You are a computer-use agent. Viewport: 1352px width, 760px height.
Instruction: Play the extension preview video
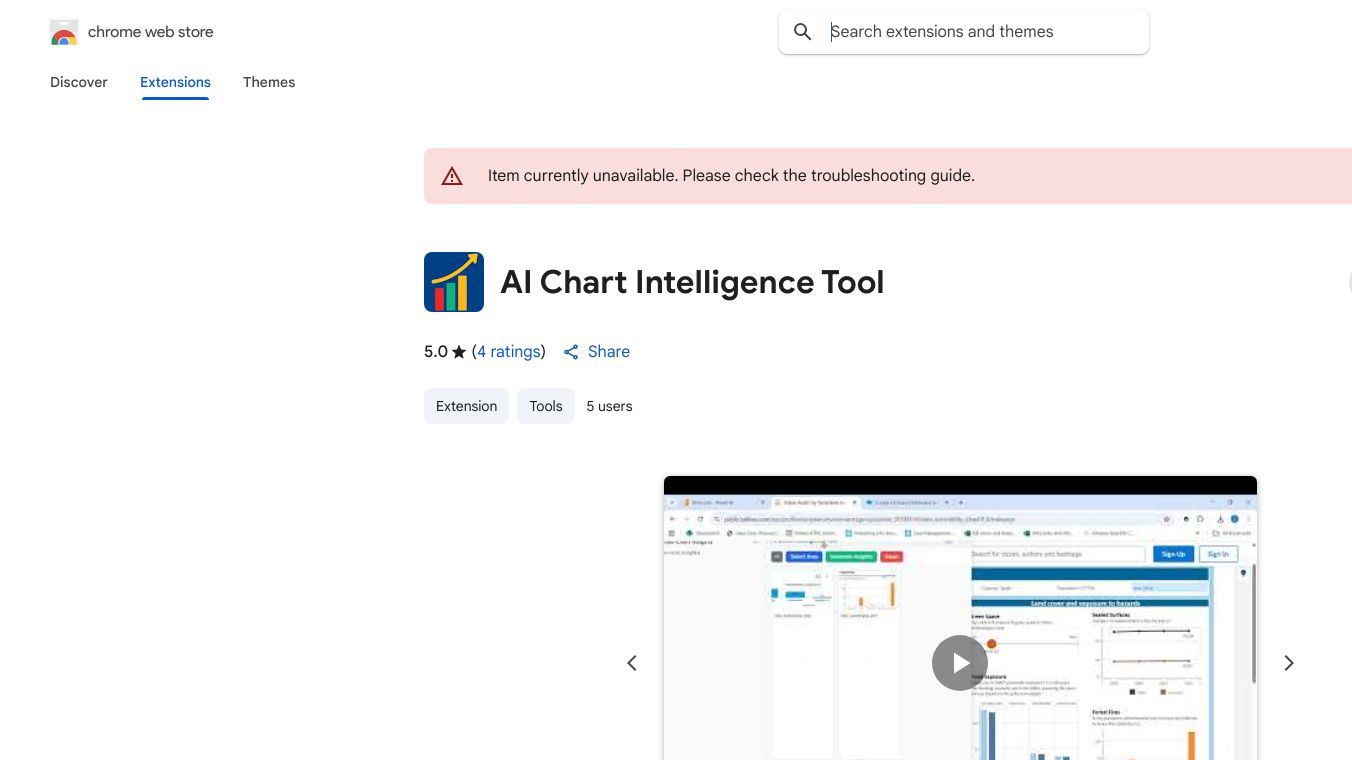point(960,663)
